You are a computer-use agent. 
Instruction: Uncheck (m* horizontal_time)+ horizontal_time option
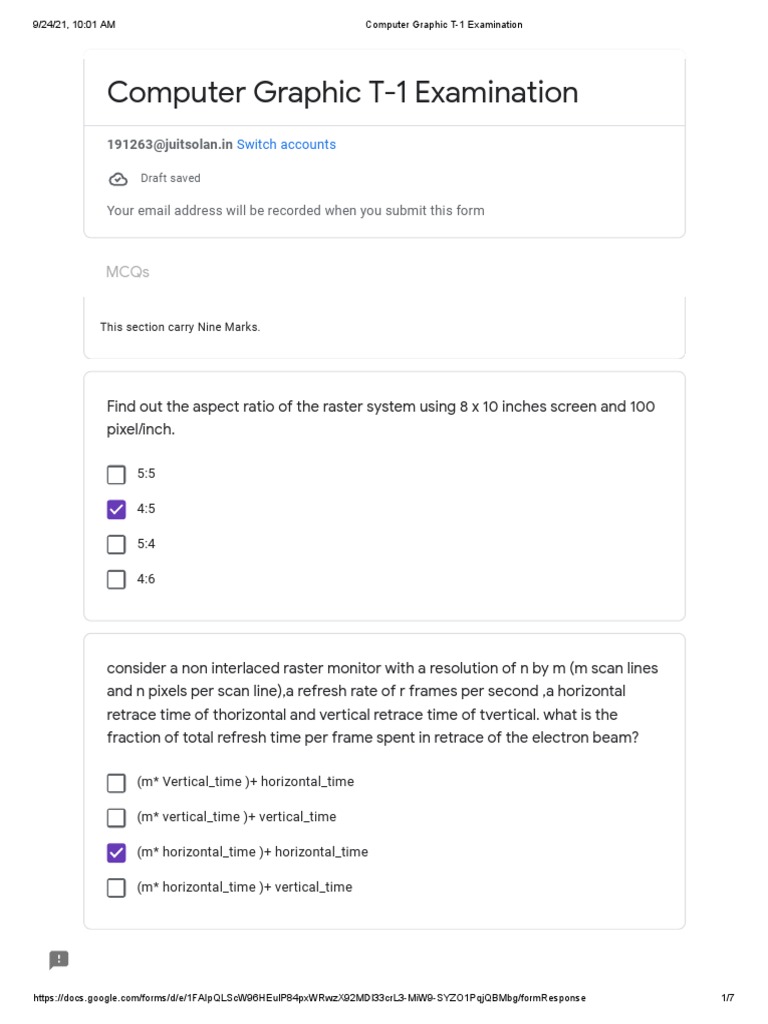116,853
